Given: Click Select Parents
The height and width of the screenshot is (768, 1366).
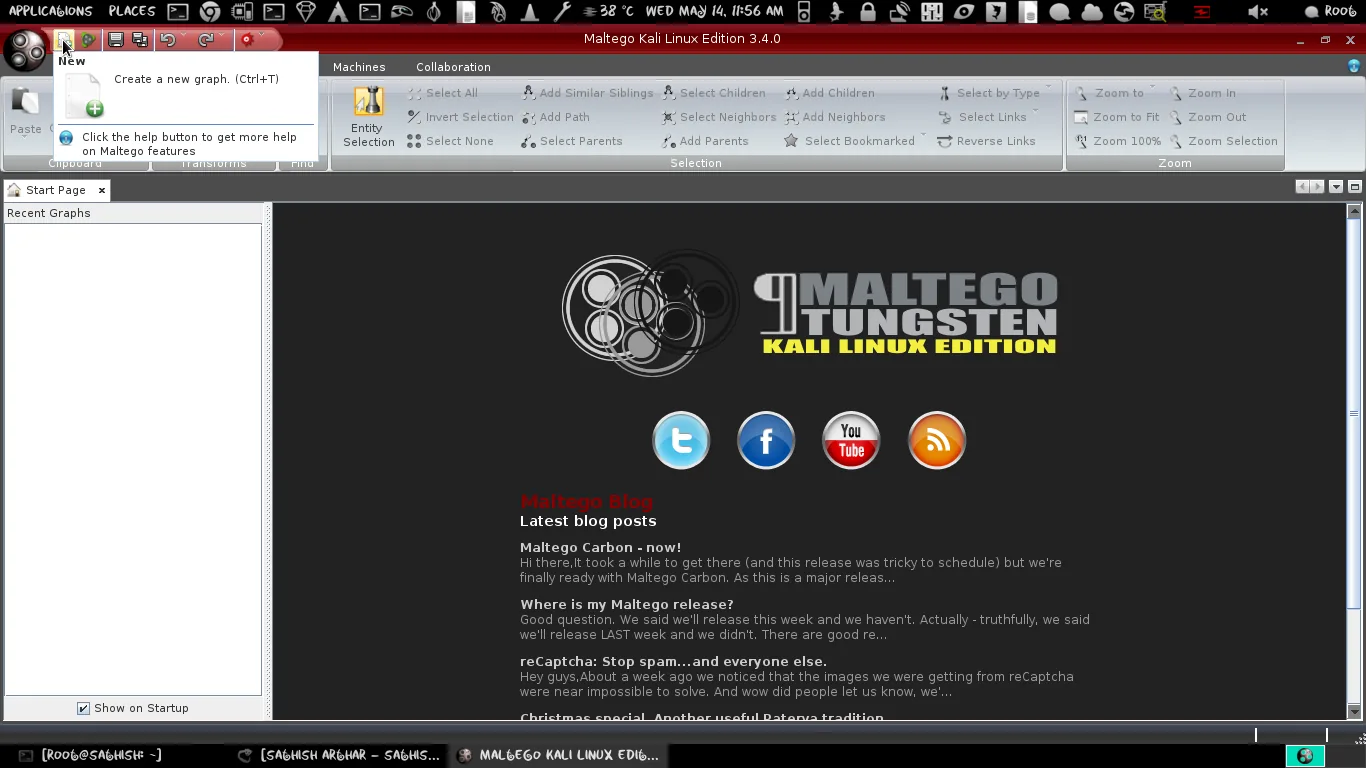Looking at the screenshot, I should click(x=572, y=141).
